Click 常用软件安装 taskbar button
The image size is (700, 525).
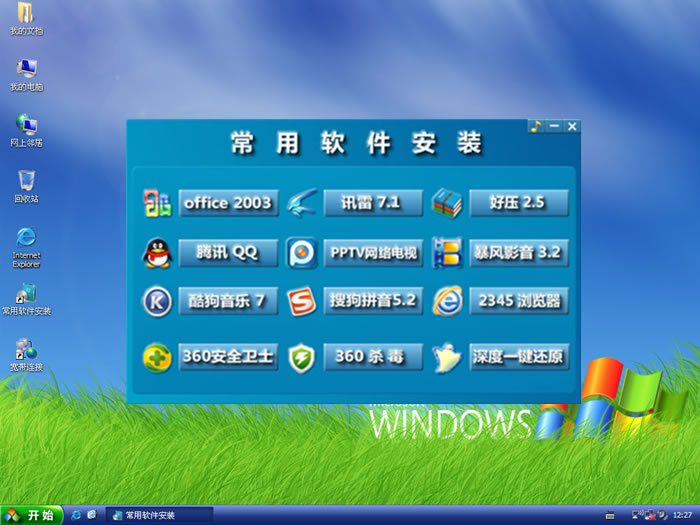pos(159,516)
